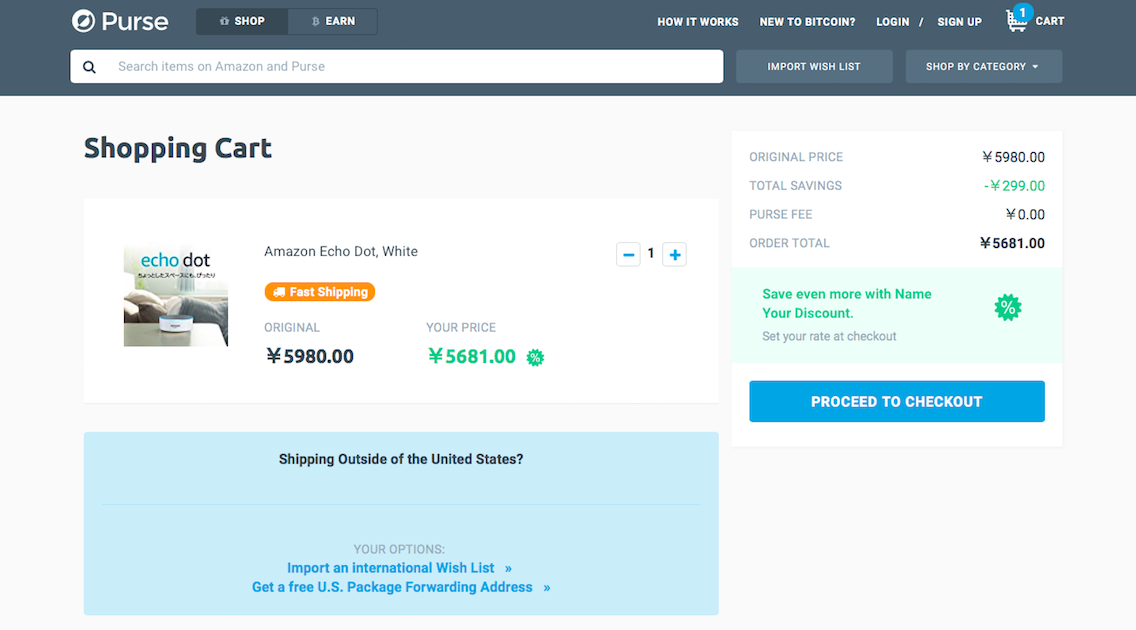Click the Purse logo icon
Screen dimensions: 1136x630
click(84, 21)
